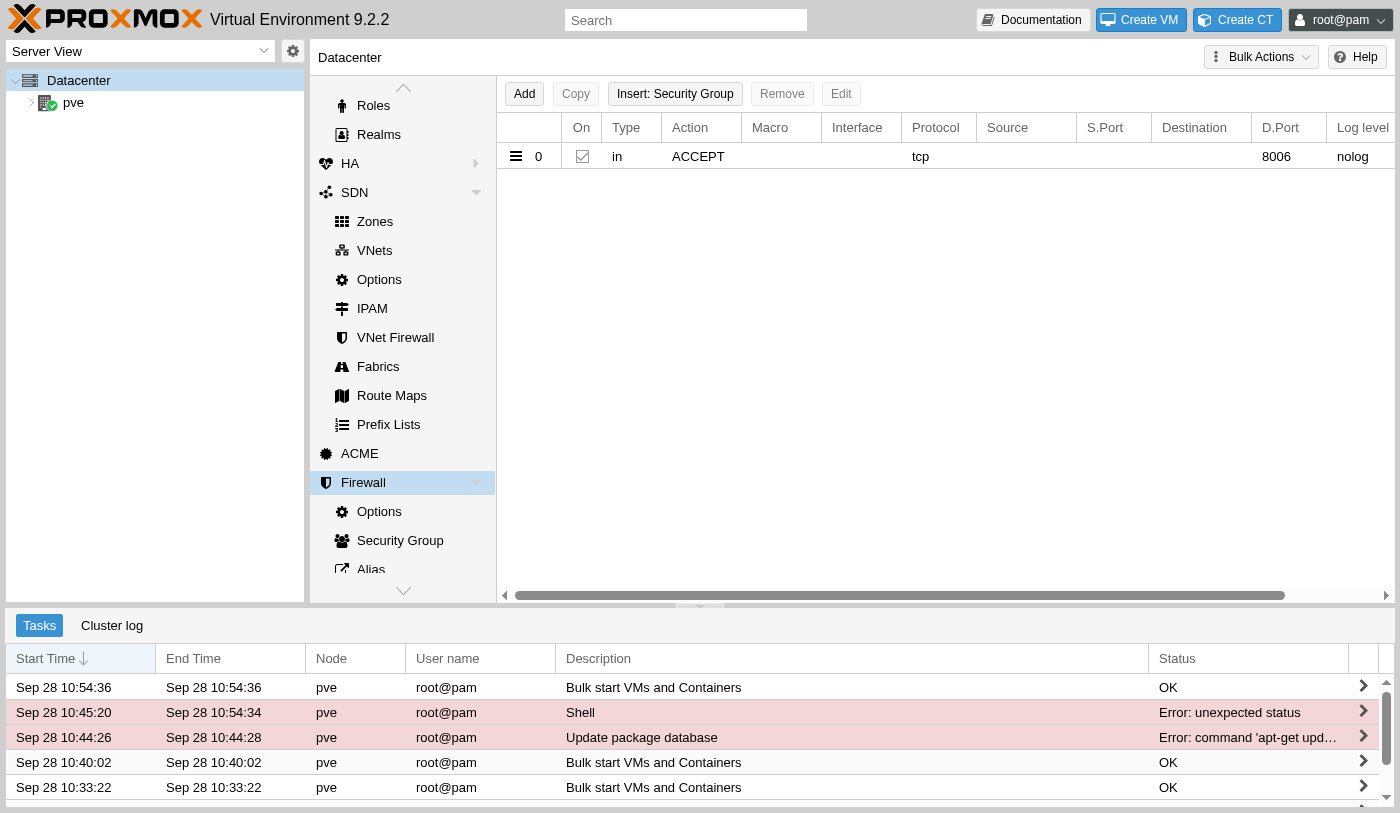Collapse the SDN submenu arrow

(476, 193)
